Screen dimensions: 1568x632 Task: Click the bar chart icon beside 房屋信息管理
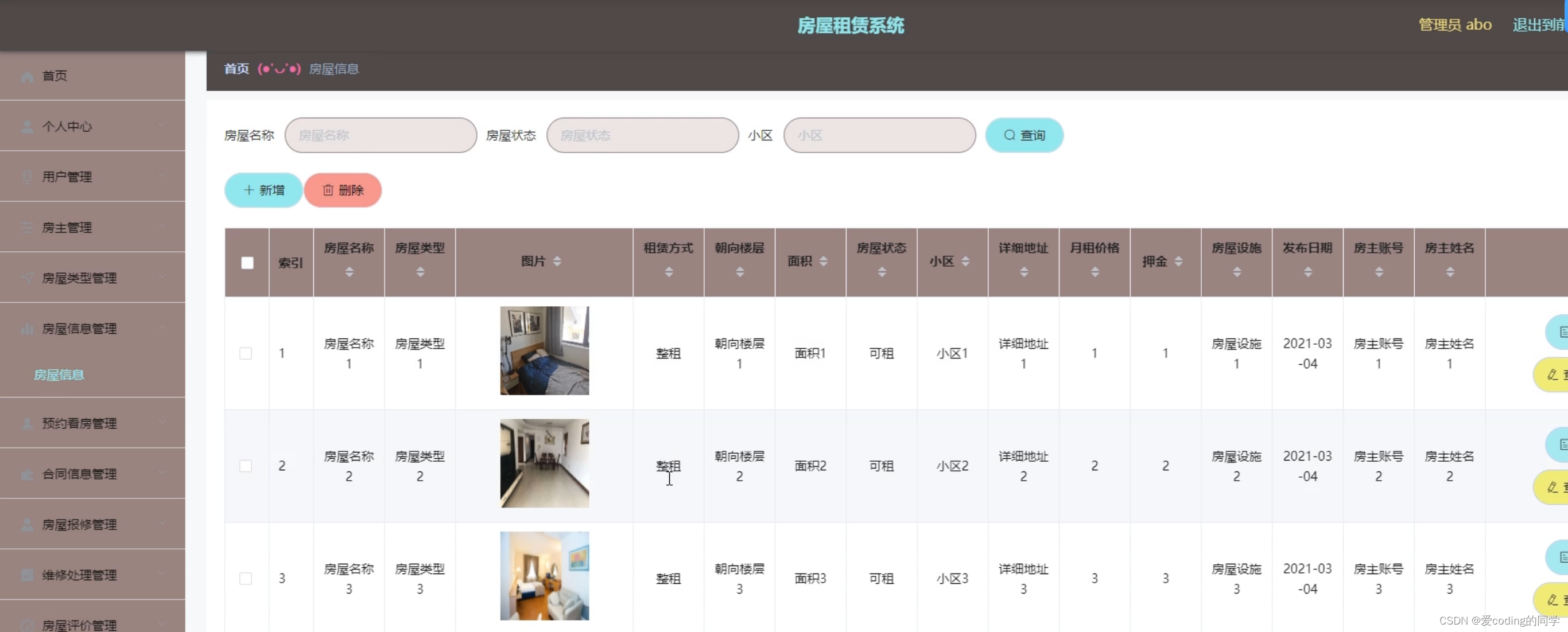(x=27, y=329)
